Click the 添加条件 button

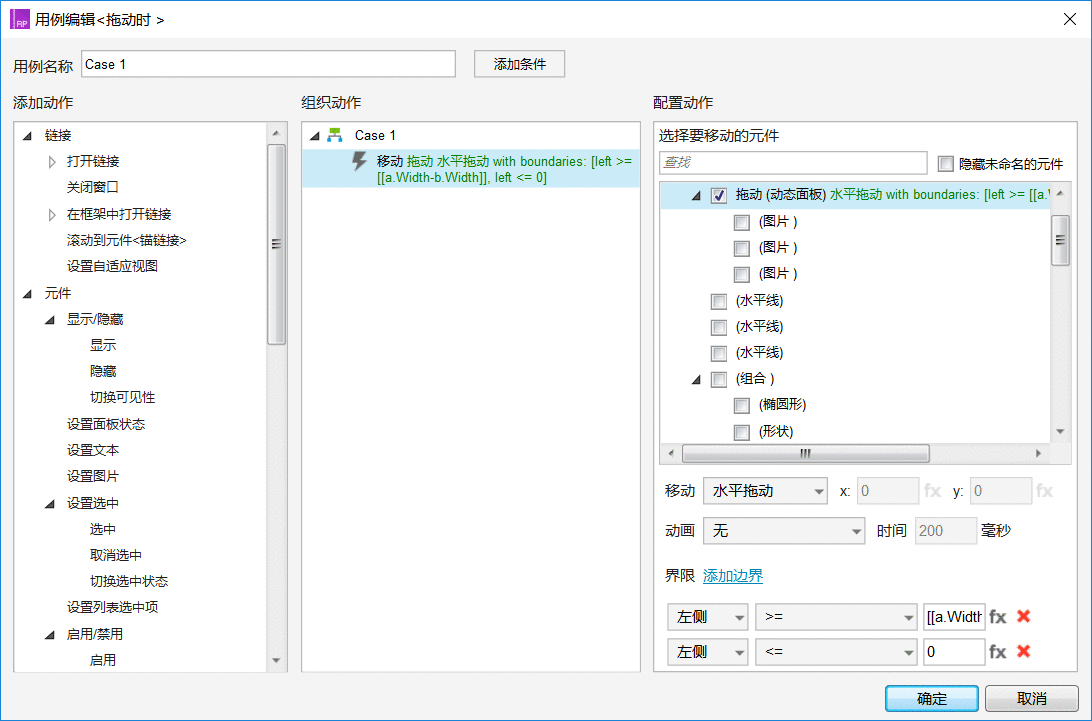click(x=520, y=64)
